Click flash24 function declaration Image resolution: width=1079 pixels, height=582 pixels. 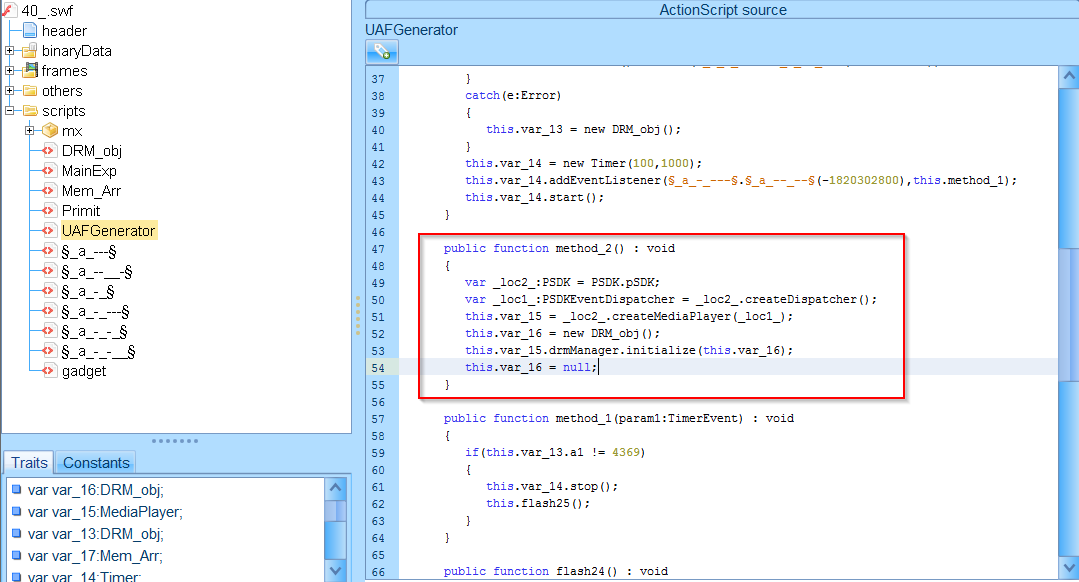[x=556, y=571]
